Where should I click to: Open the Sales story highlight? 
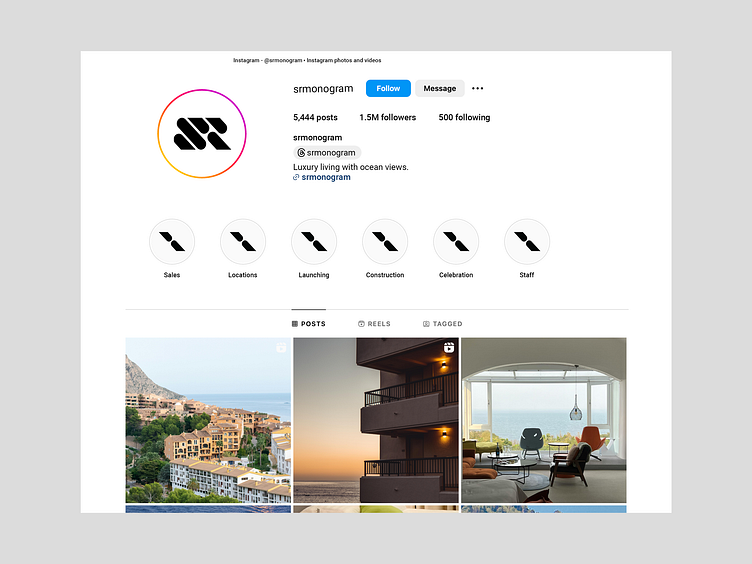172,242
